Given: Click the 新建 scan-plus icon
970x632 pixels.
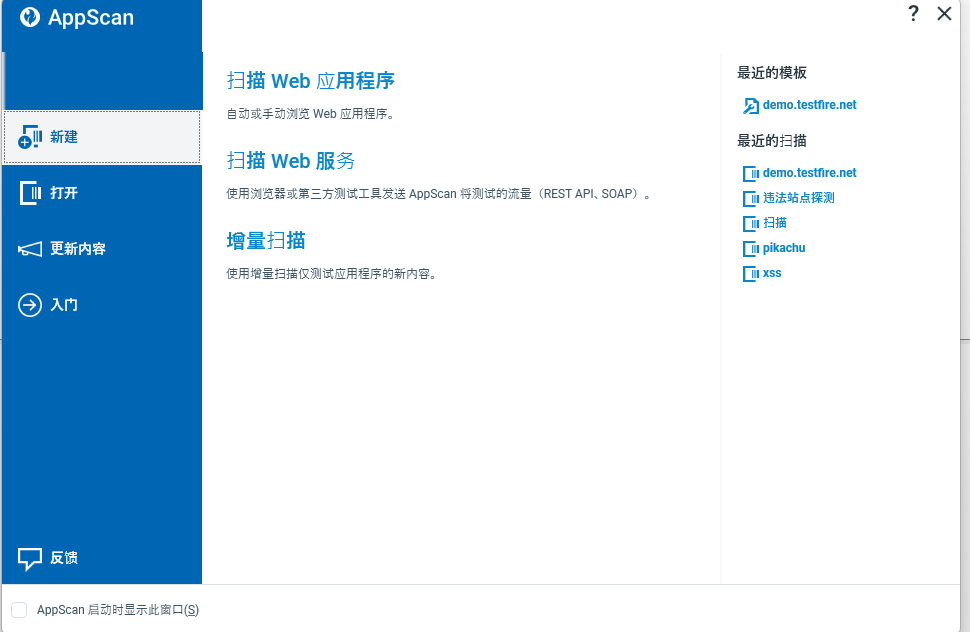Looking at the screenshot, I should coord(30,137).
